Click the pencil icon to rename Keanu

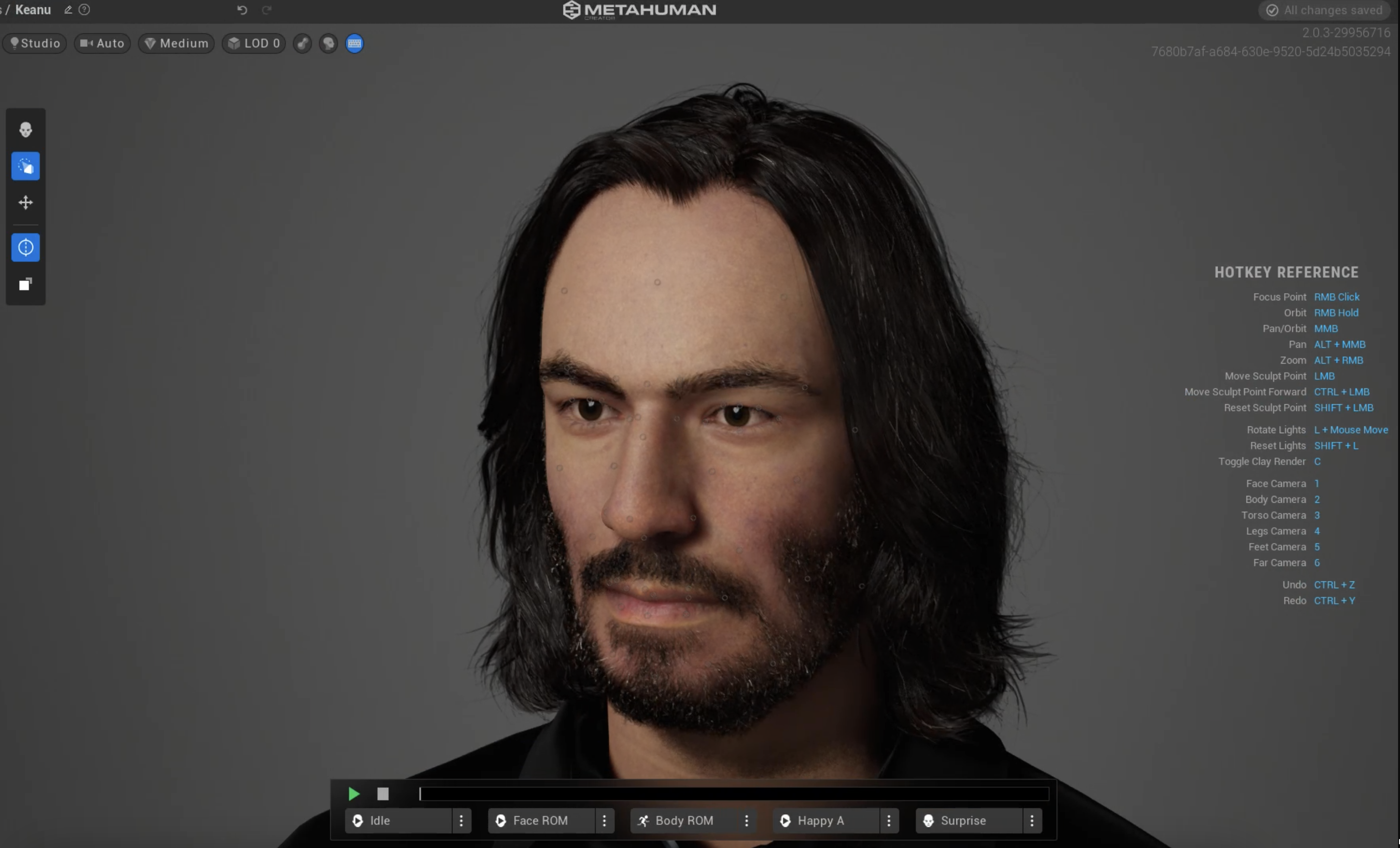tap(68, 10)
